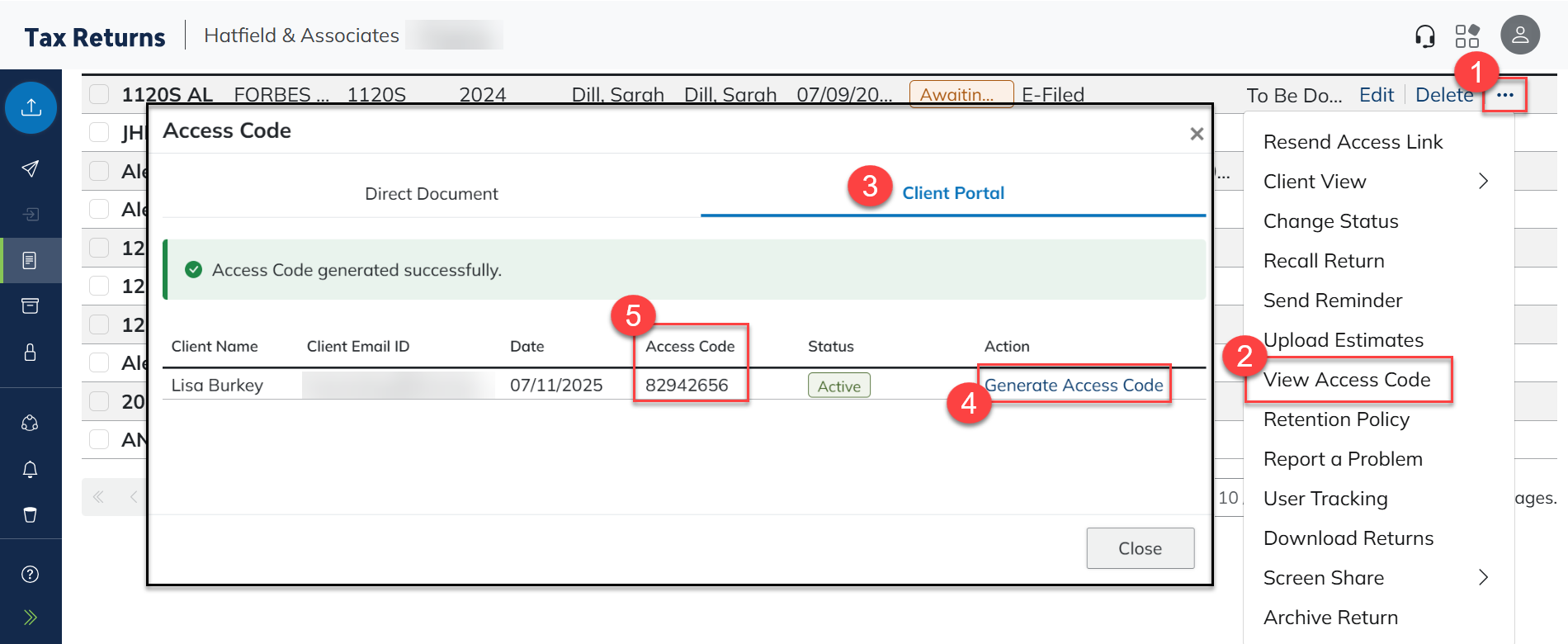Open the headset support icon

(1424, 36)
